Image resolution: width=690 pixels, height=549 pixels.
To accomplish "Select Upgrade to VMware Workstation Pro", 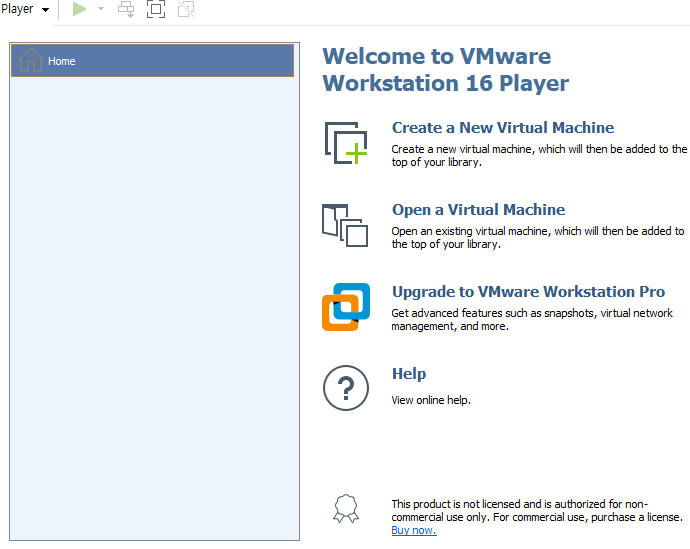I will [x=528, y=292].
